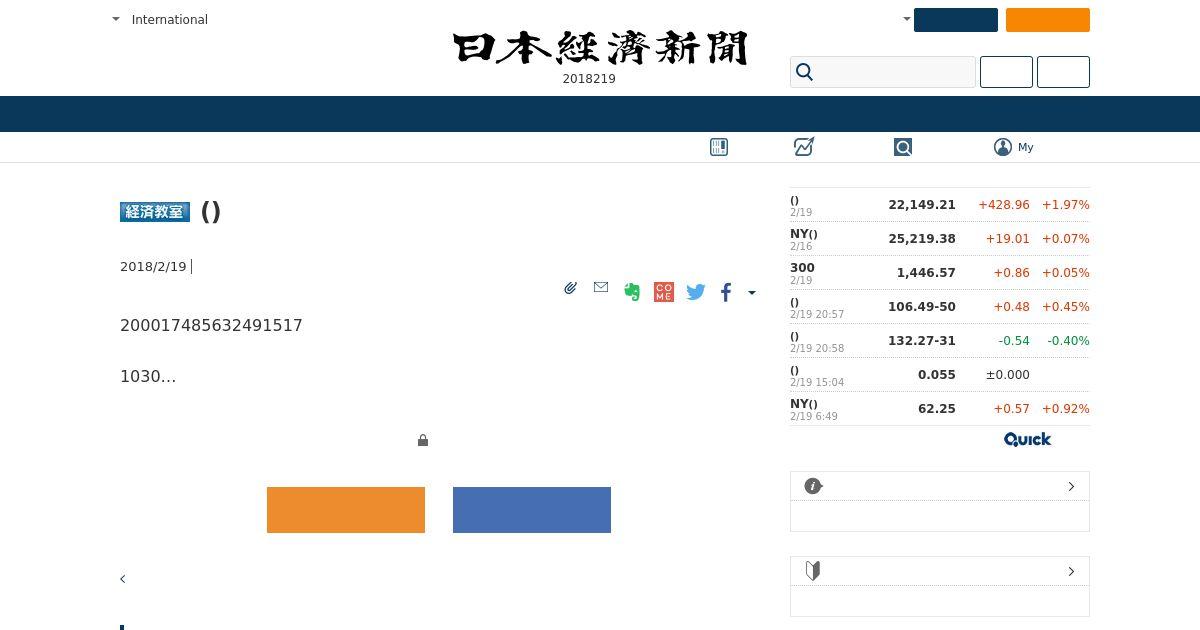This screenshot has height=630, width=1200.
Task: Click the left chevron previous-article link
Action: pyautogui.click(x=123, y=579)
